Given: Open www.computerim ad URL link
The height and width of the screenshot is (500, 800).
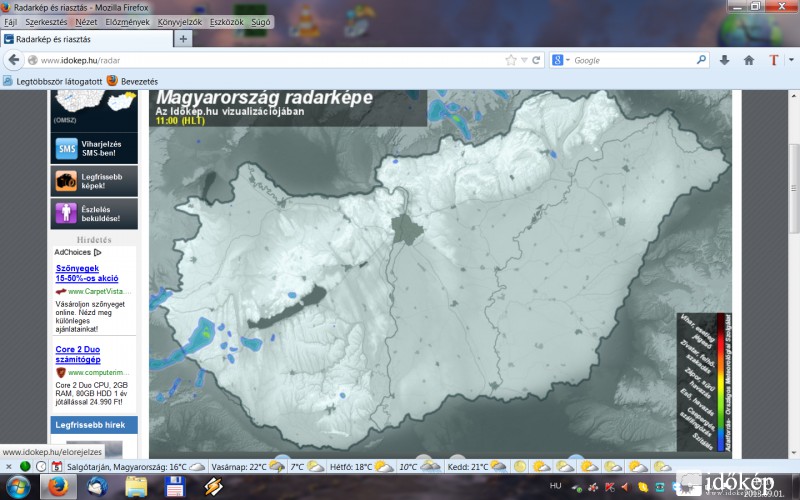Looking at the screenshot, I should click(x=98, y=372).
